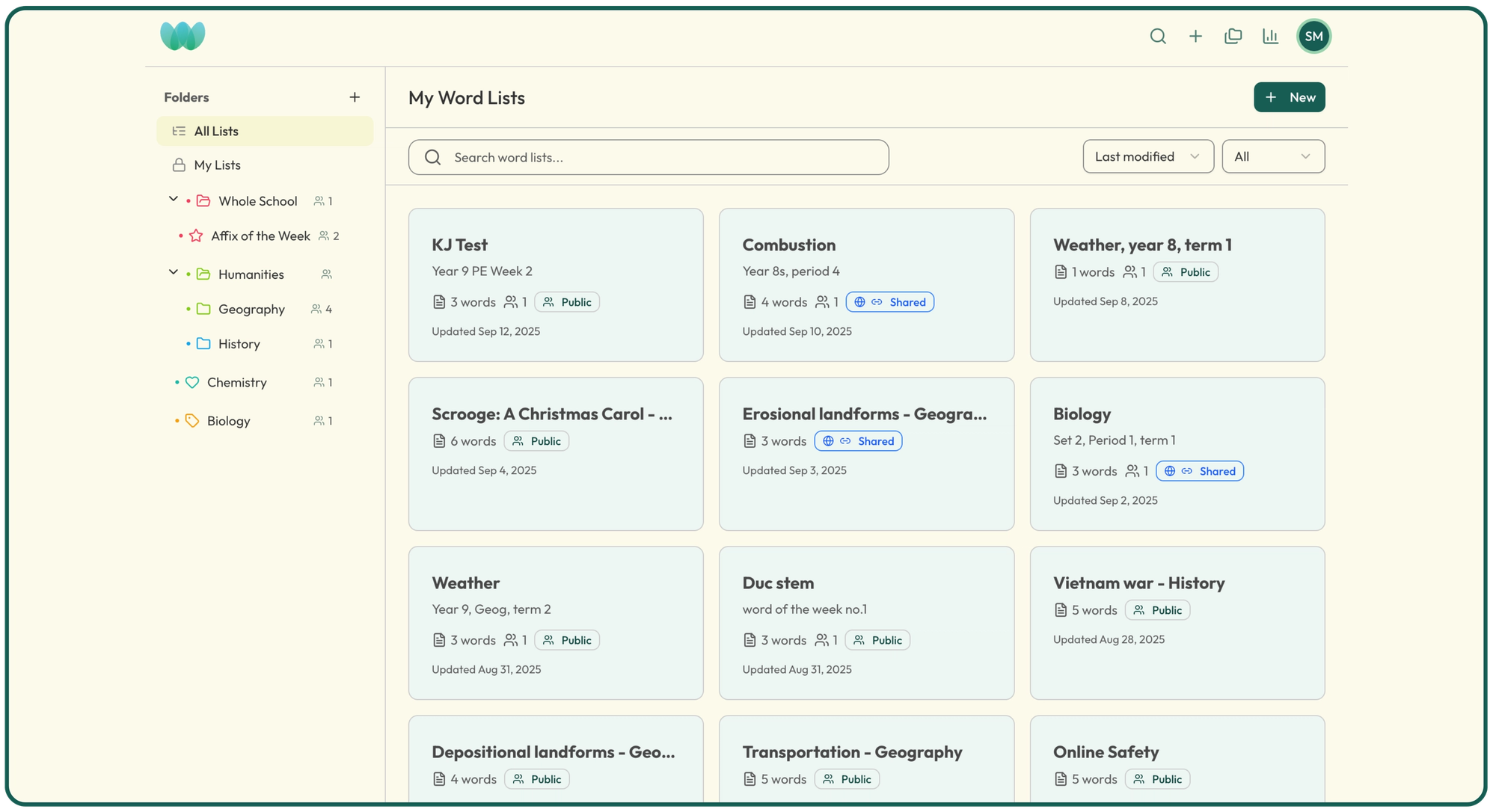Click the Shared badge on Combustion card
The width and height of the screenshot is (1496, 812).
point(889,302)
